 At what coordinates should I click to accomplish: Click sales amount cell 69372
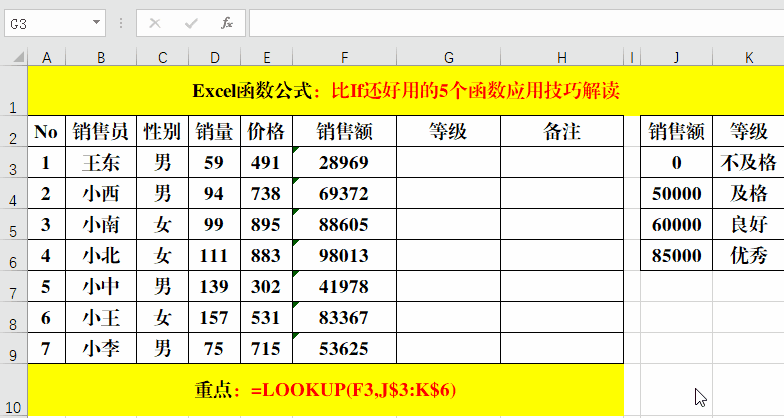click(344, 194)
